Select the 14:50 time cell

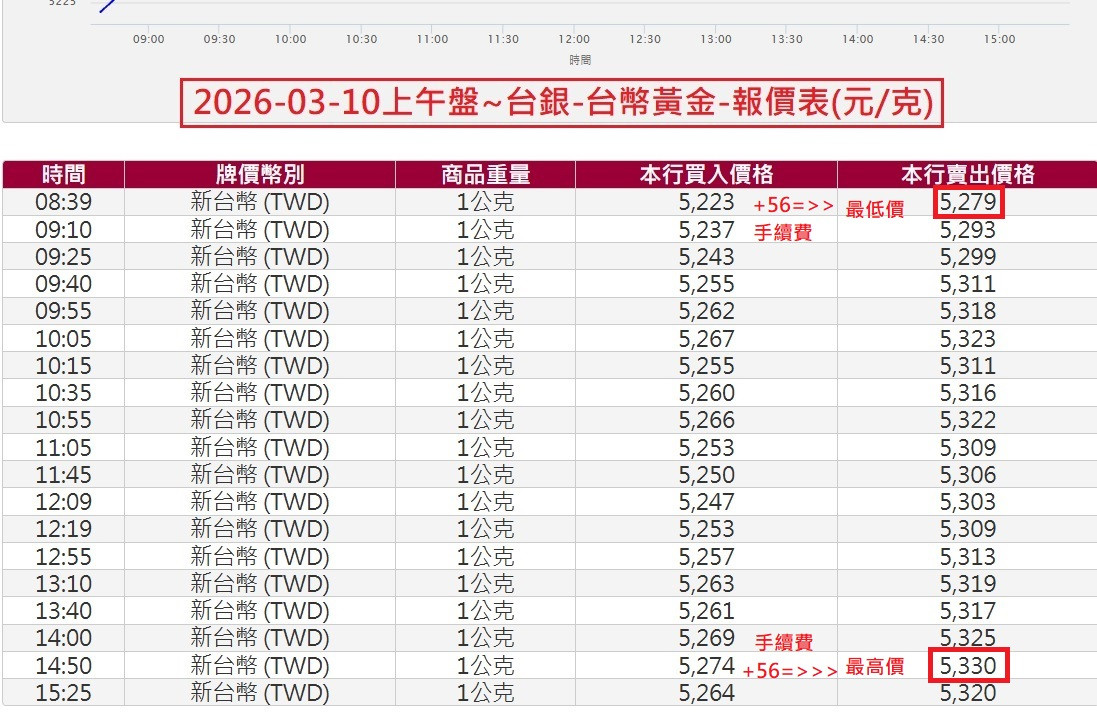[x=64, y=666]
